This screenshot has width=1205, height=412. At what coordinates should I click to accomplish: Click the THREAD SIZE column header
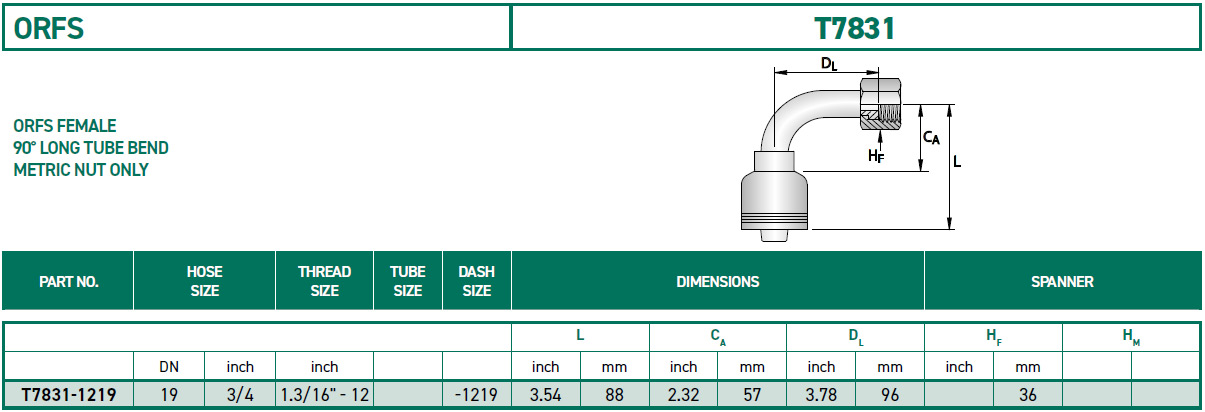click(324, 281)
